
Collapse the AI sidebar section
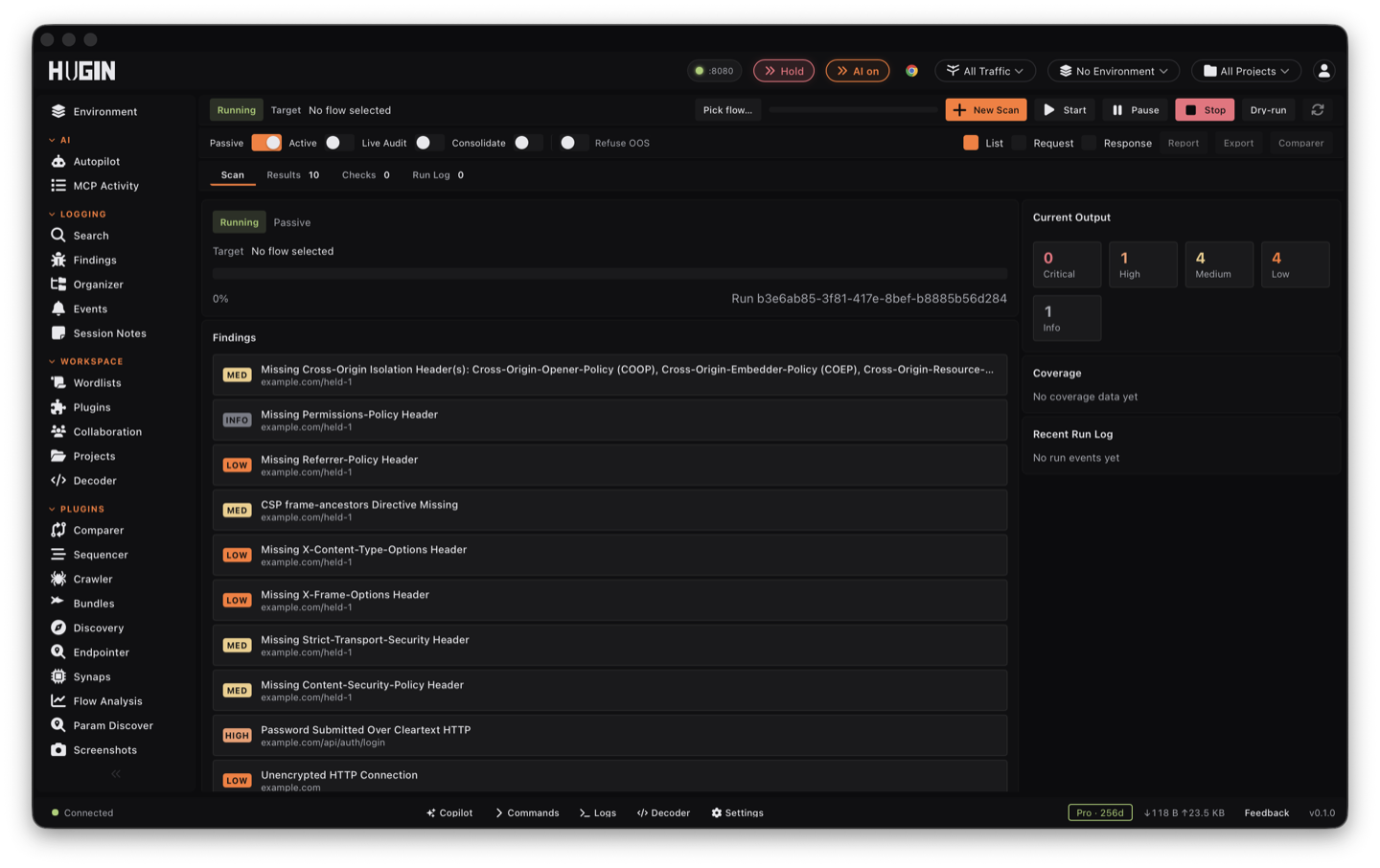[59, 140]
